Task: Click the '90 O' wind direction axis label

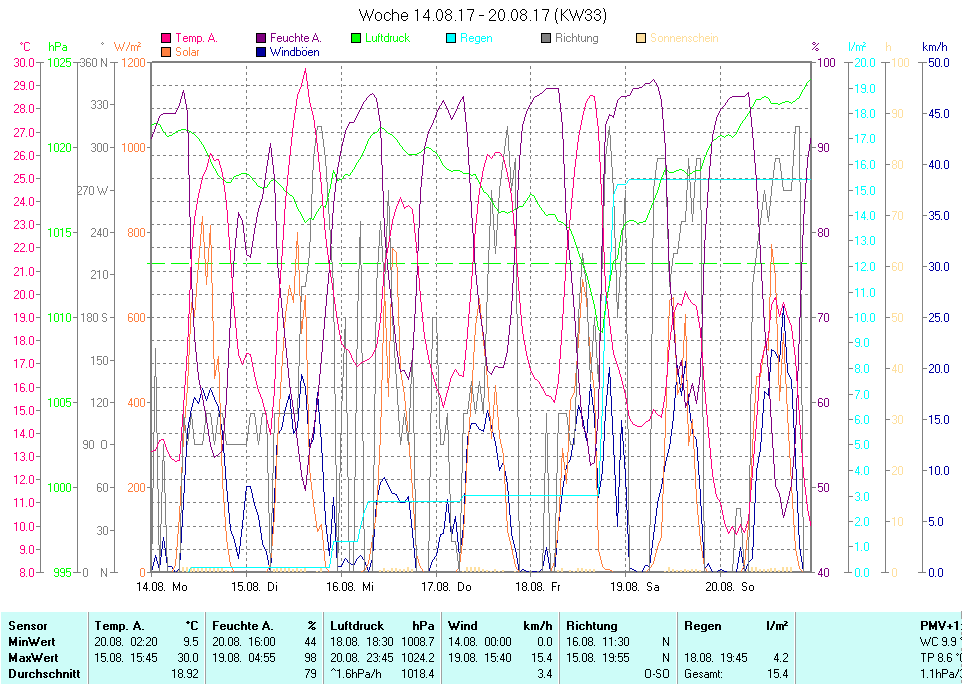Action: (95, 444)
